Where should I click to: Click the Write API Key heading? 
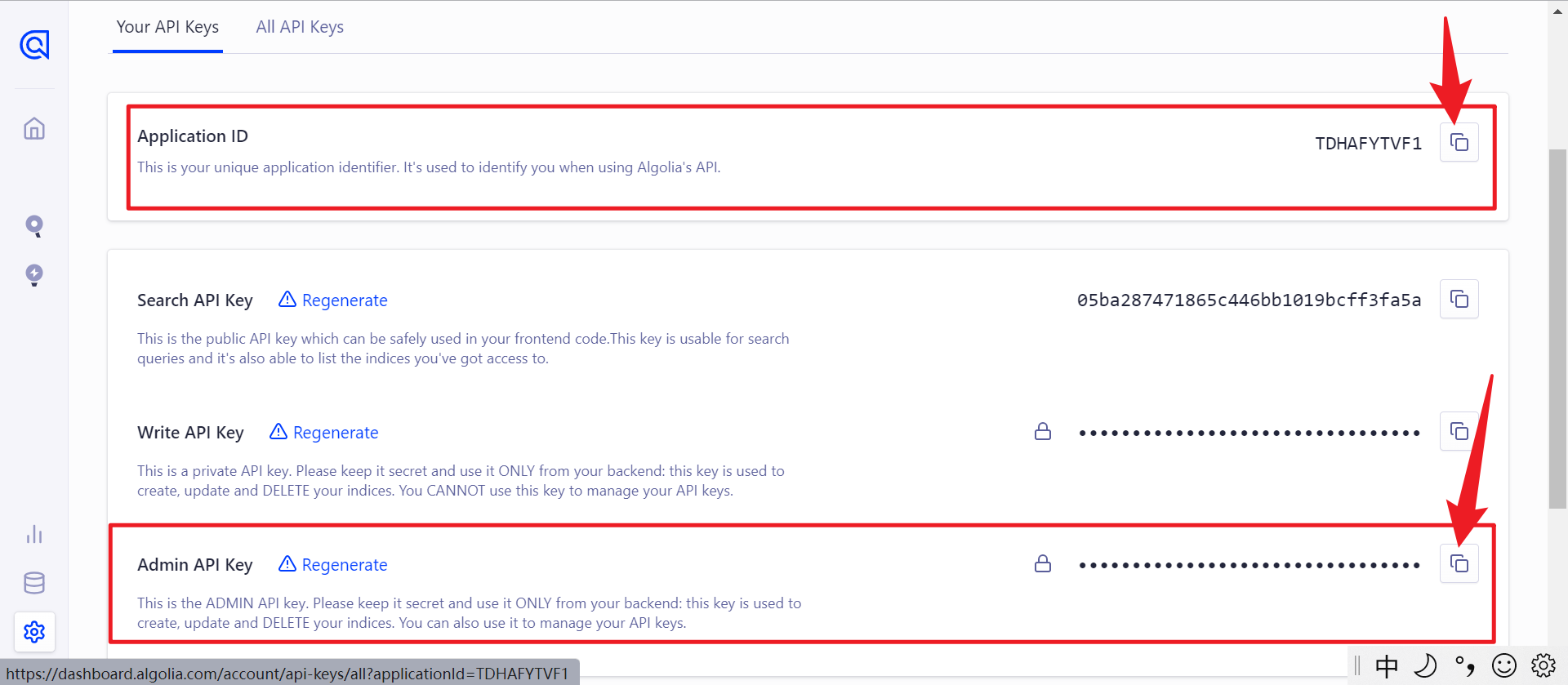tap(190, 433)
